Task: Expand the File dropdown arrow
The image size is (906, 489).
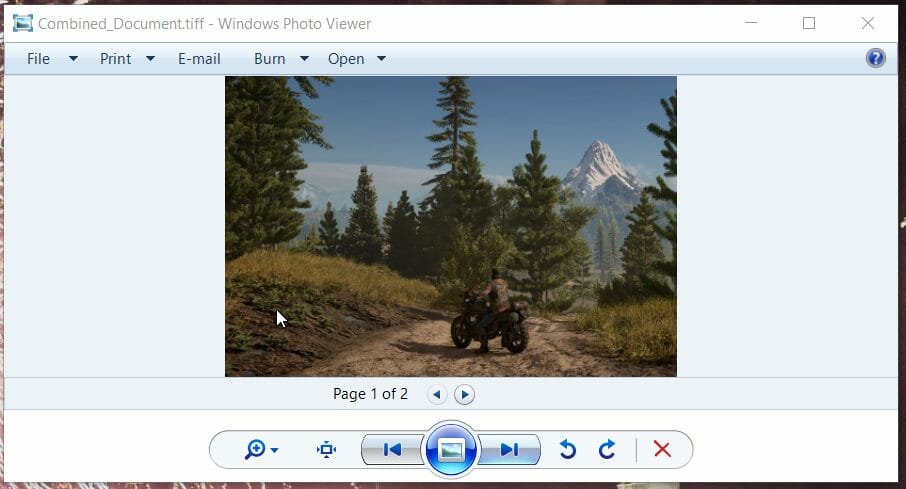Action: (x=73, y=59)
